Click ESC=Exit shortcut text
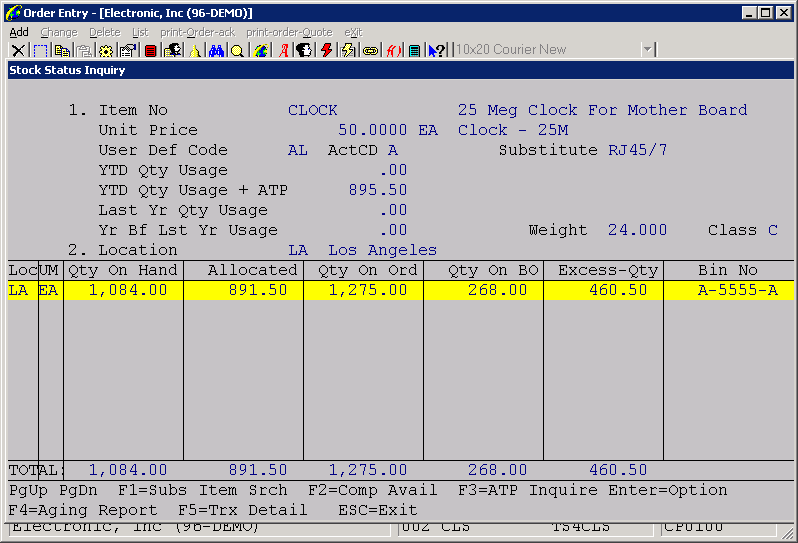 378,510
